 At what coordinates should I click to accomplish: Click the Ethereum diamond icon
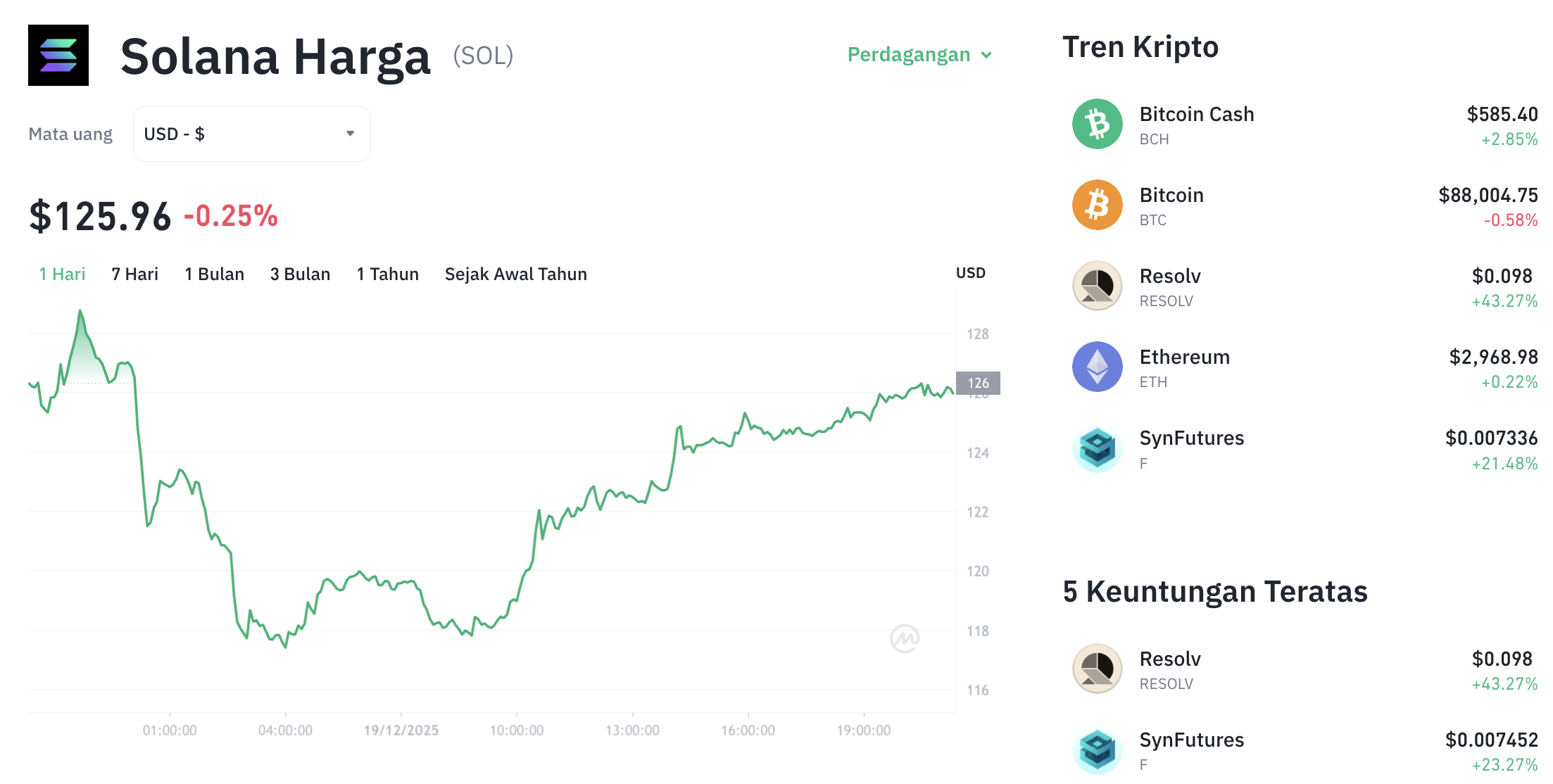1096,367
